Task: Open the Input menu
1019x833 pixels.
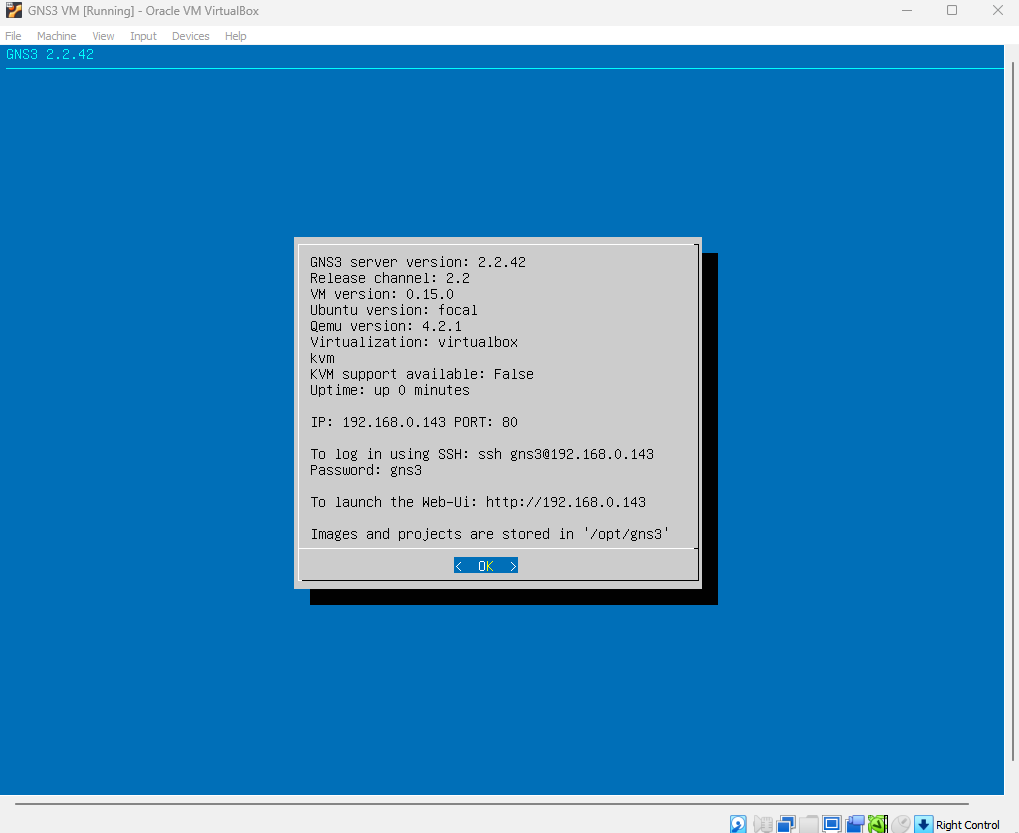Action: [x=143, y=36]
